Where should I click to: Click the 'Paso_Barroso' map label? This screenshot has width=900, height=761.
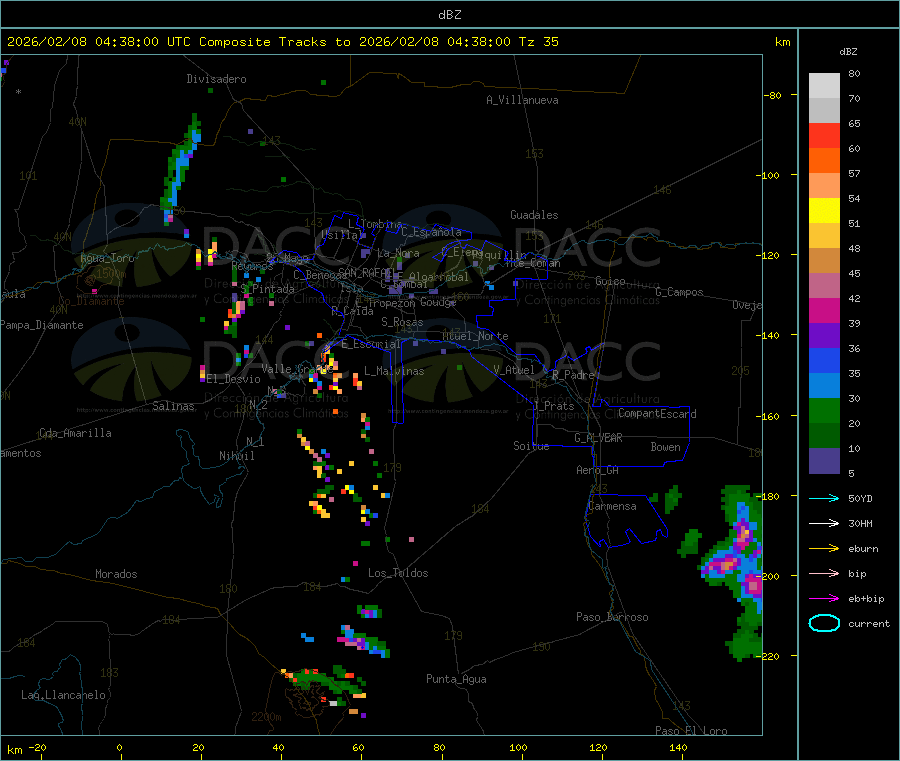(x=612, y=617)
